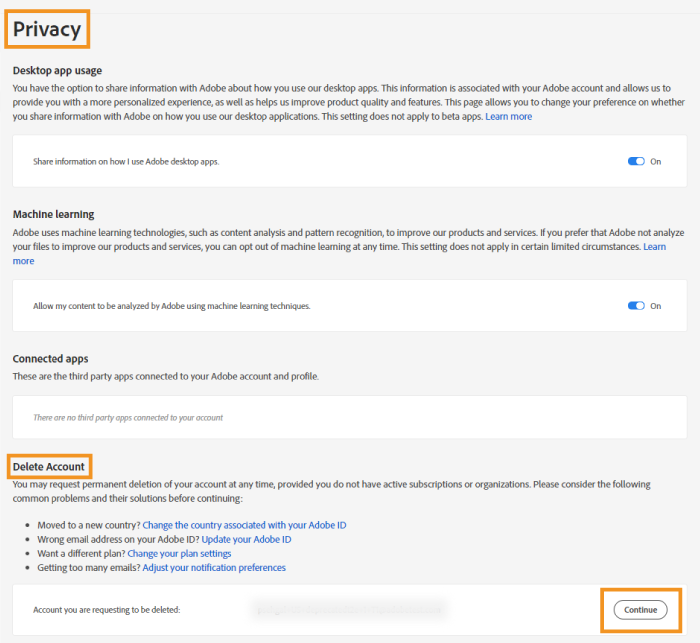Click Change the country associated with your Adobe ID
Image resolution: width=700 pixels, height=643 pixels.
244,525
